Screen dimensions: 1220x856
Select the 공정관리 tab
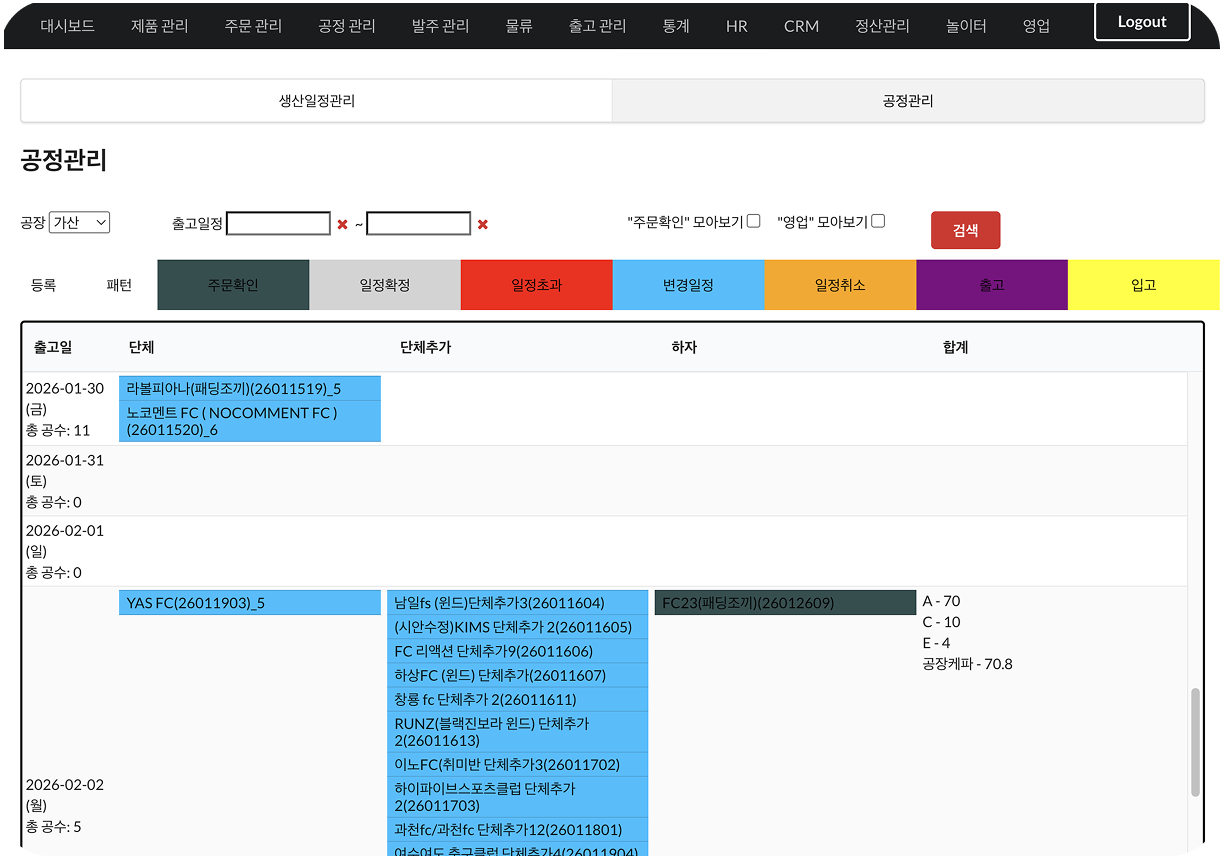point(908,101)
